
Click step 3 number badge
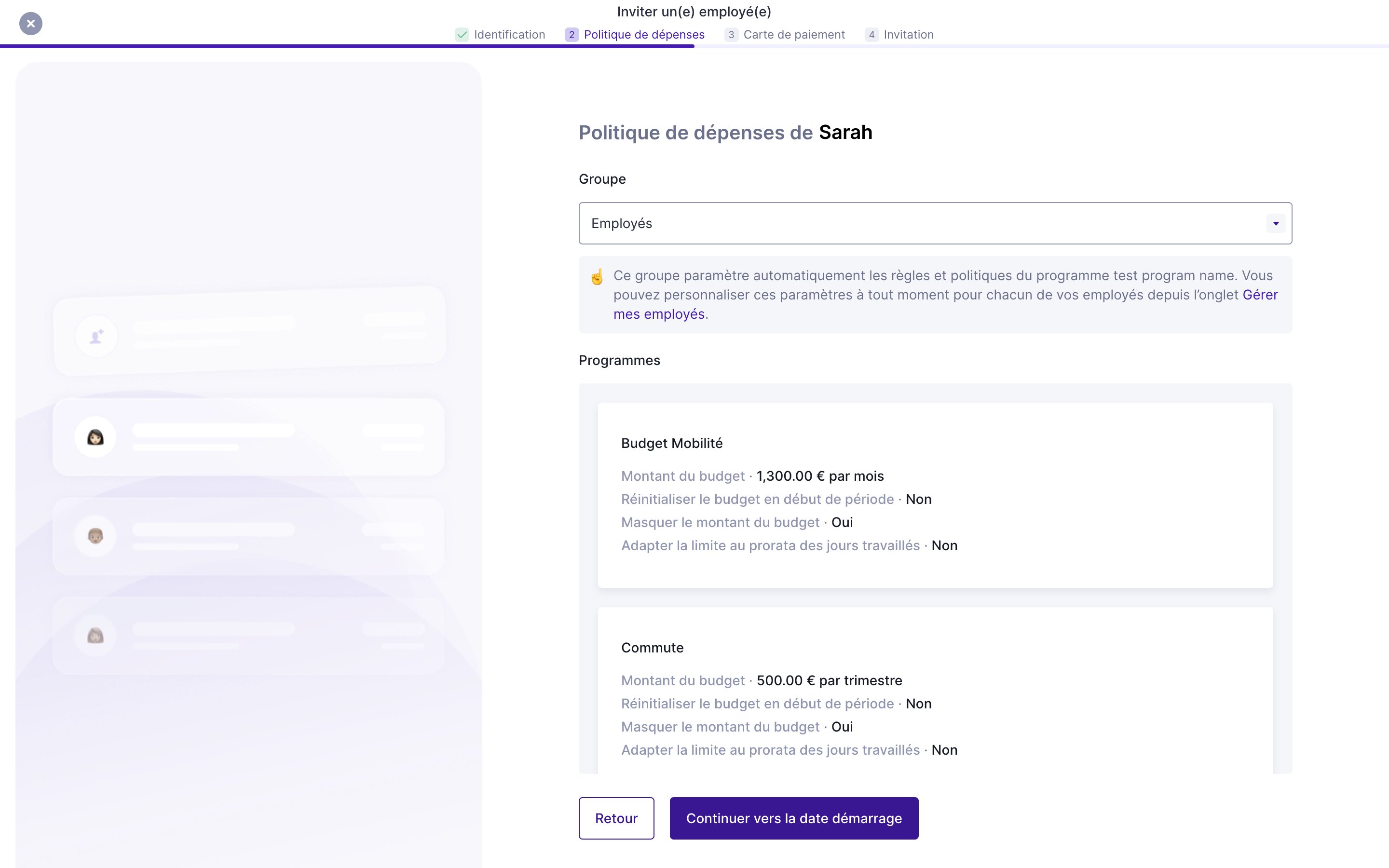click(731, 34)
